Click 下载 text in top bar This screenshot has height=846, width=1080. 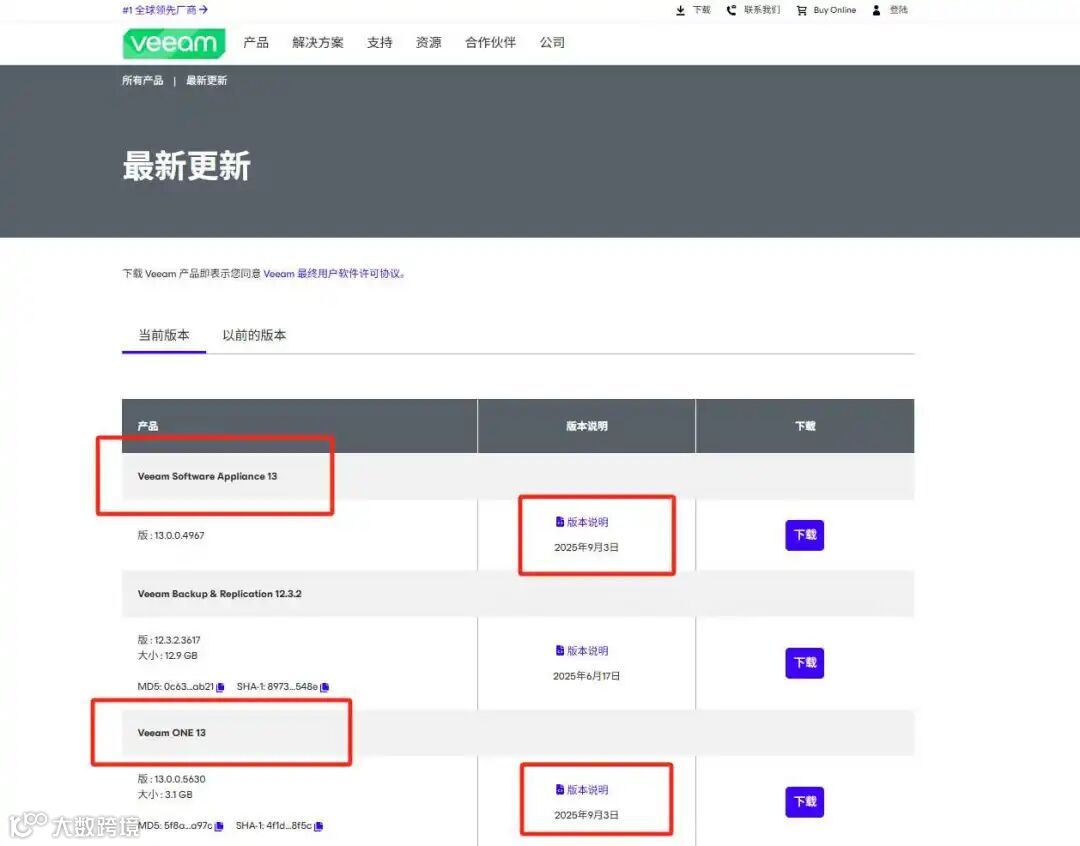(701, 10)
